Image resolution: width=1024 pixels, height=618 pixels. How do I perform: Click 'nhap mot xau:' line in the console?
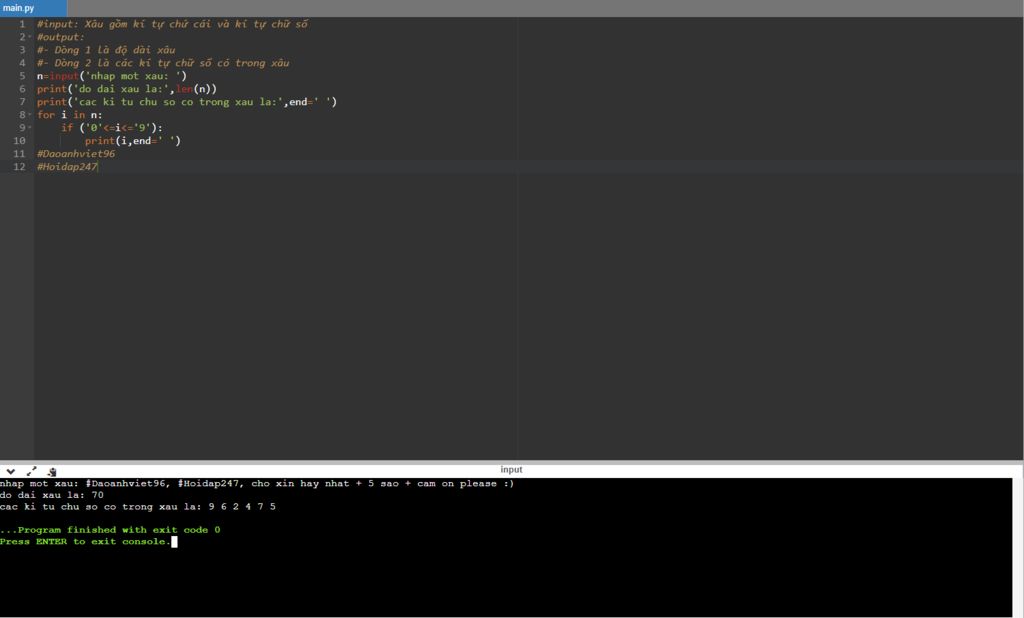click(x=257, y=483)
